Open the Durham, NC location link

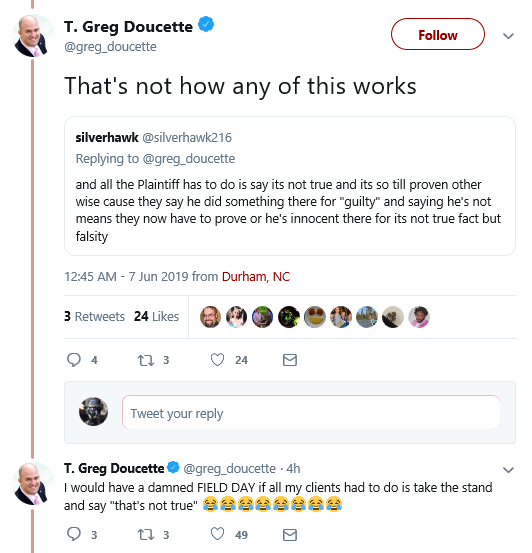pyautogui.click(x=256, y=276)
